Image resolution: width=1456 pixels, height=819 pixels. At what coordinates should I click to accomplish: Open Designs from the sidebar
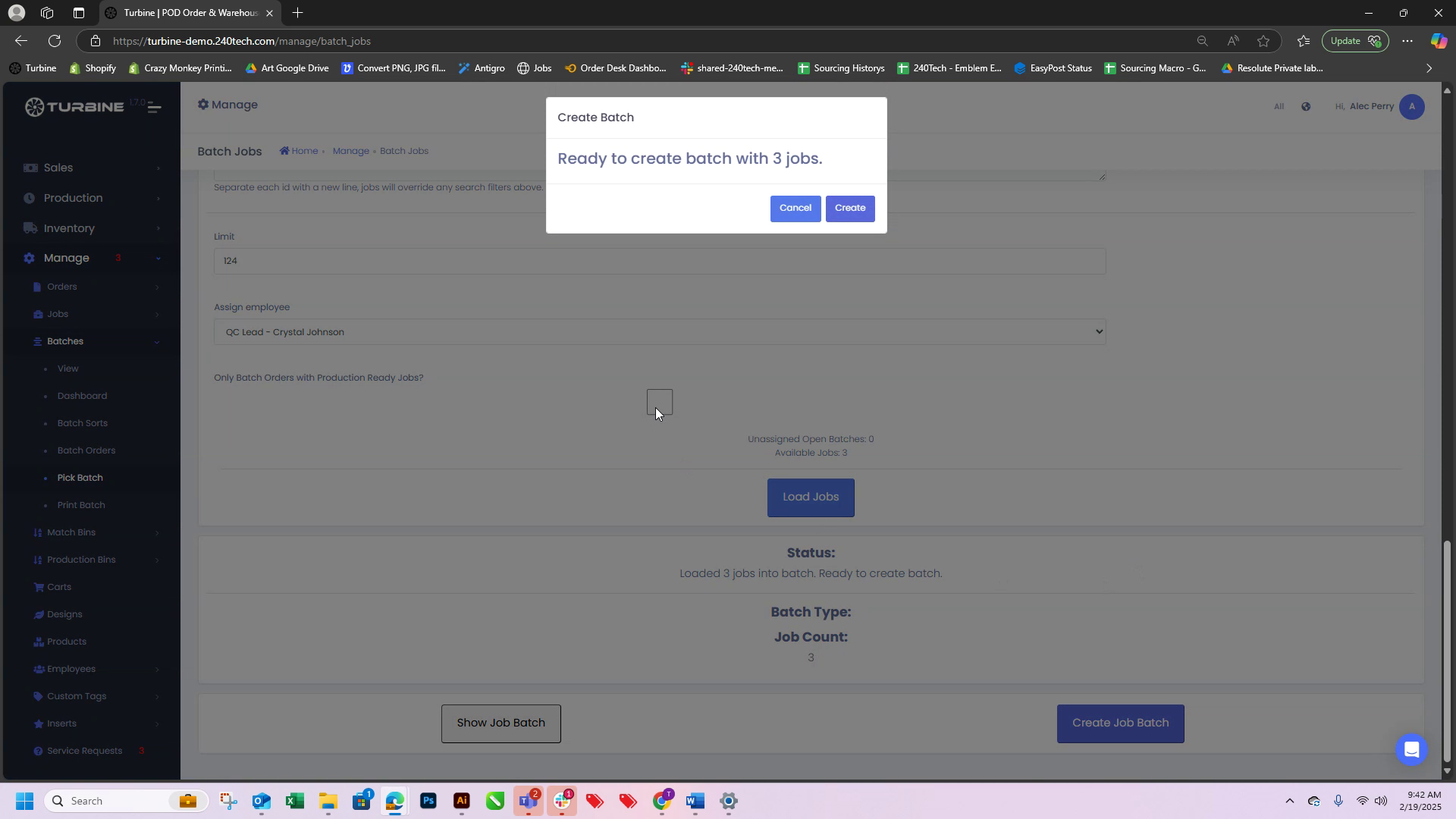click(64, 615)
